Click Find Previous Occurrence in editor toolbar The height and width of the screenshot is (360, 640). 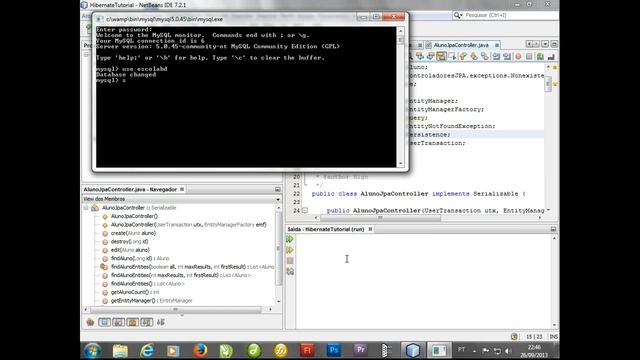pos(420,56)
